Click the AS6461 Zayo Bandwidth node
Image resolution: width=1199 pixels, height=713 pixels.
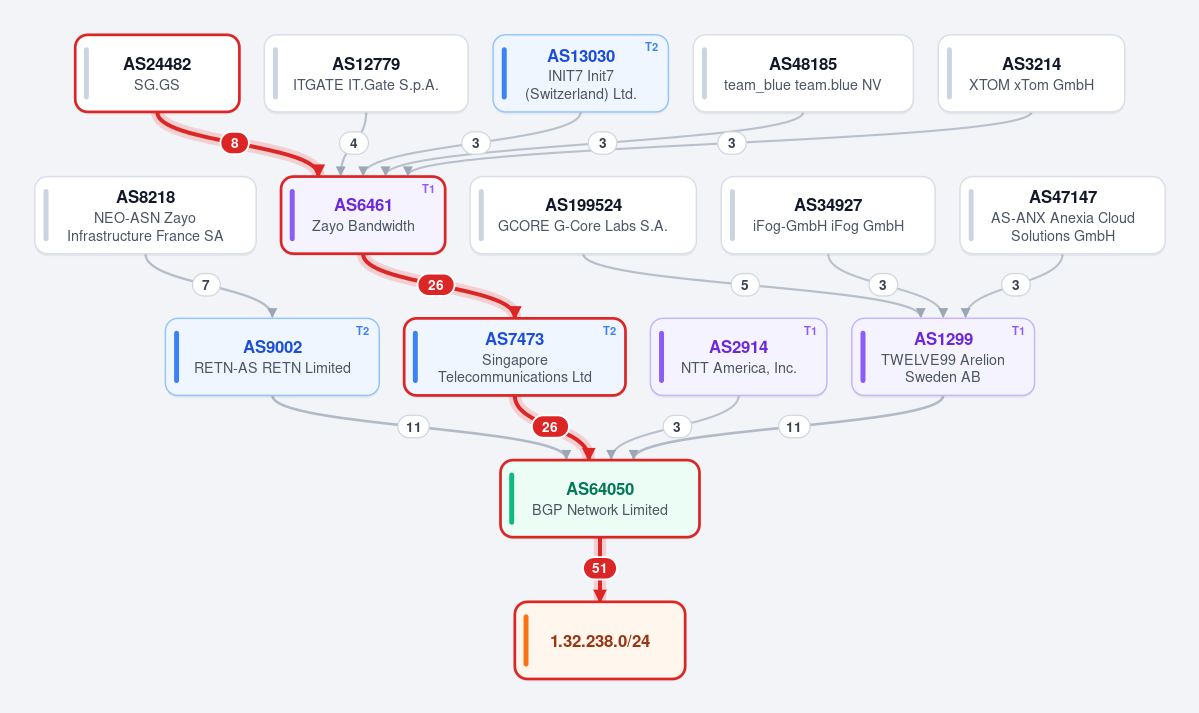coord(363,216)
